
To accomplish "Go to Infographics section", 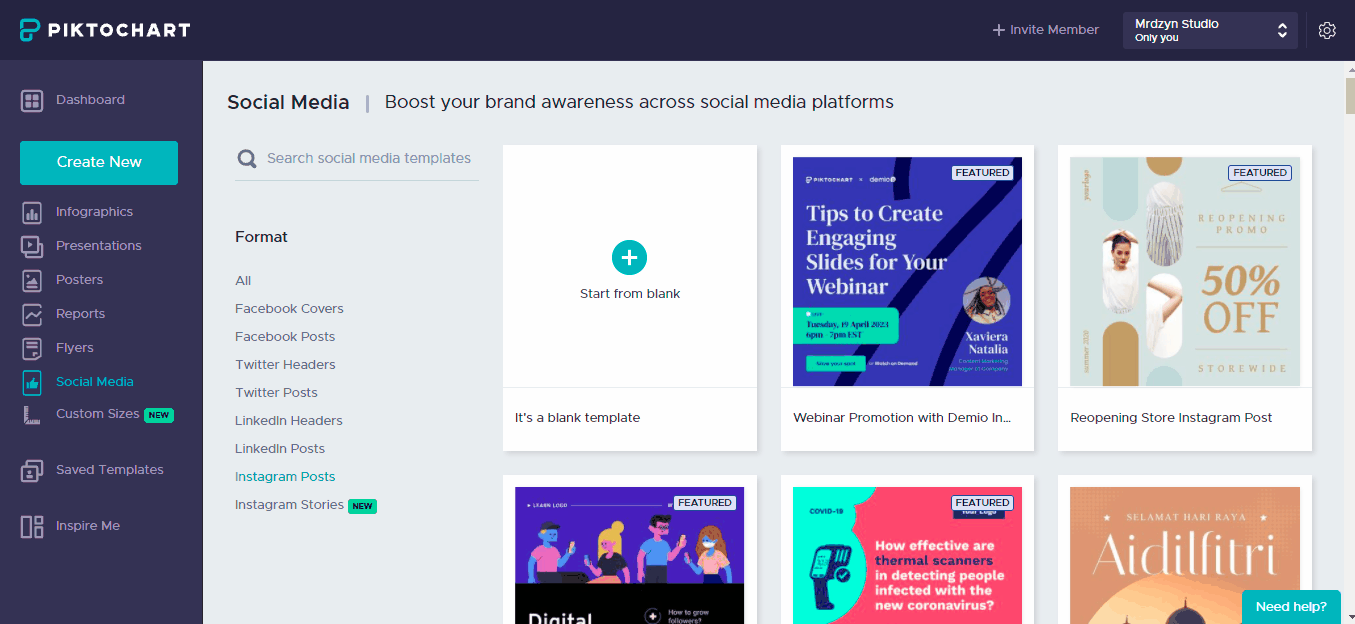I will point(94,212).
